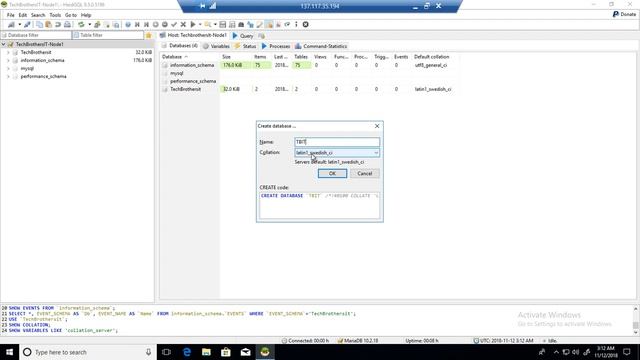Image resolution: width=640 pixels, height=360 pixels.
Task: Click Cancel in Create database dialog
Action: tap(364, 173)
